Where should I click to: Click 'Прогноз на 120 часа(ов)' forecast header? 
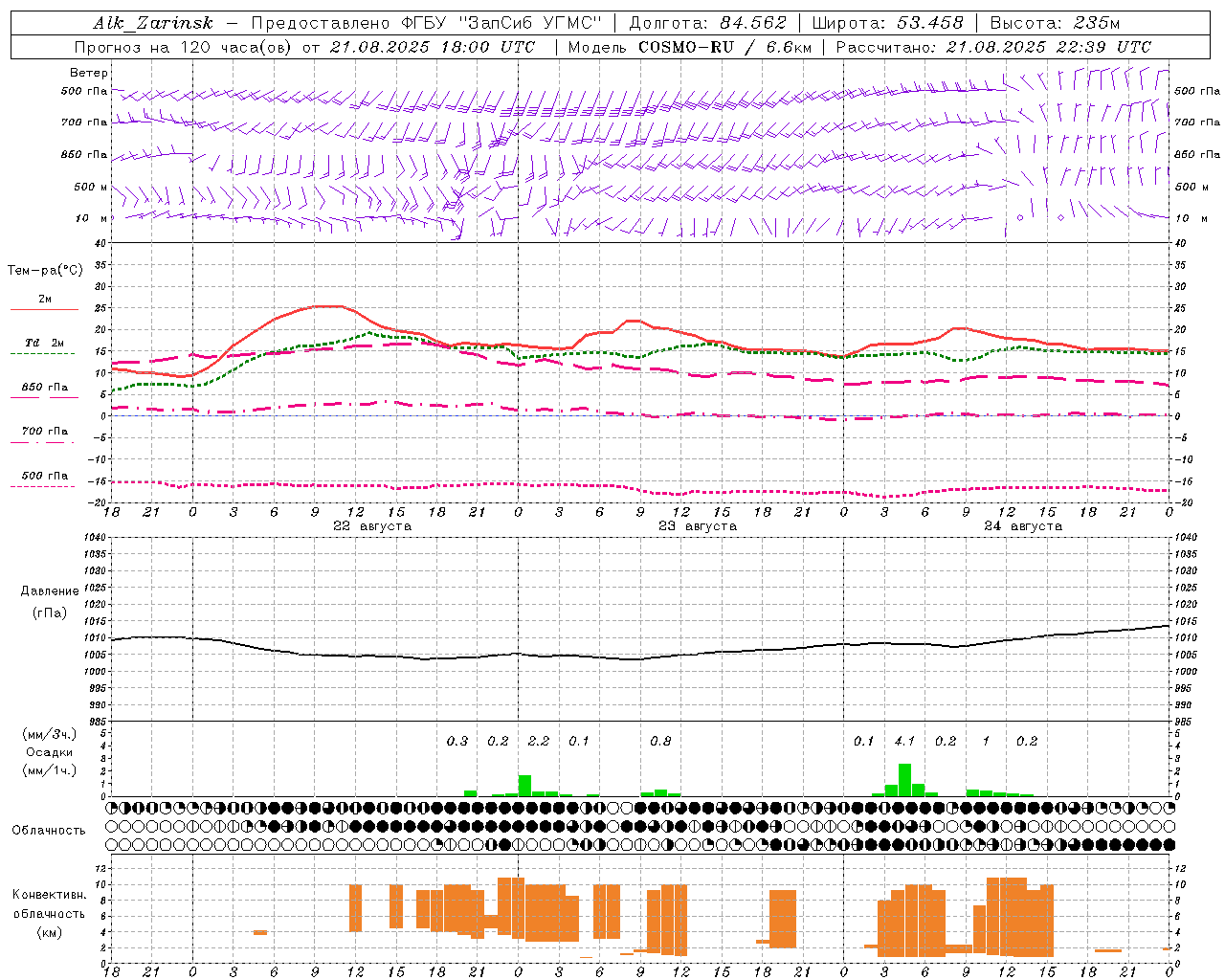184,47
